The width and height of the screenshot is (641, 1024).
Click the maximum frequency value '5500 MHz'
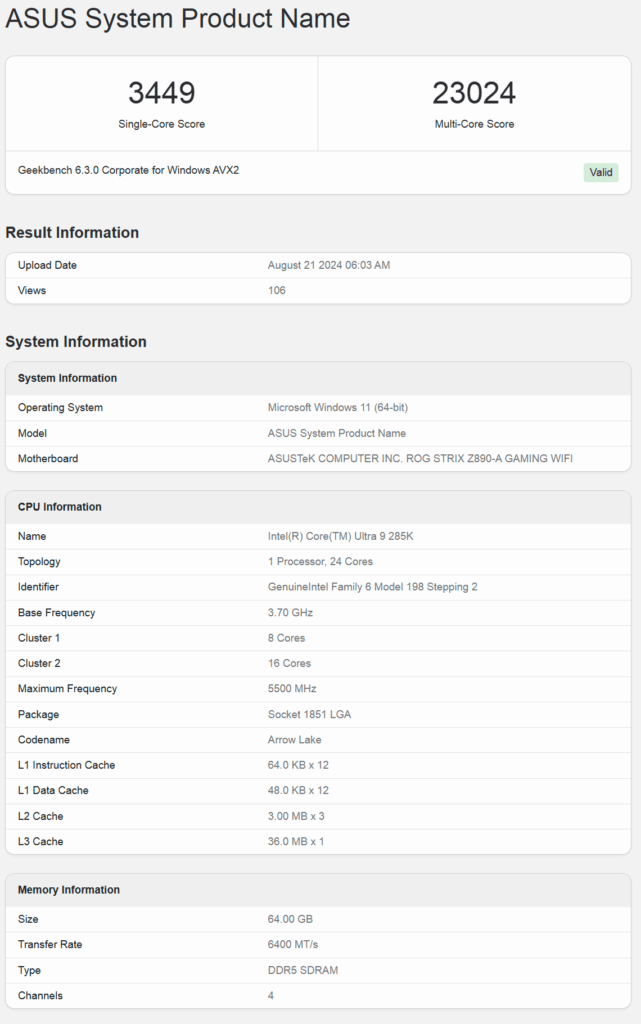click(x=292, y=689)
